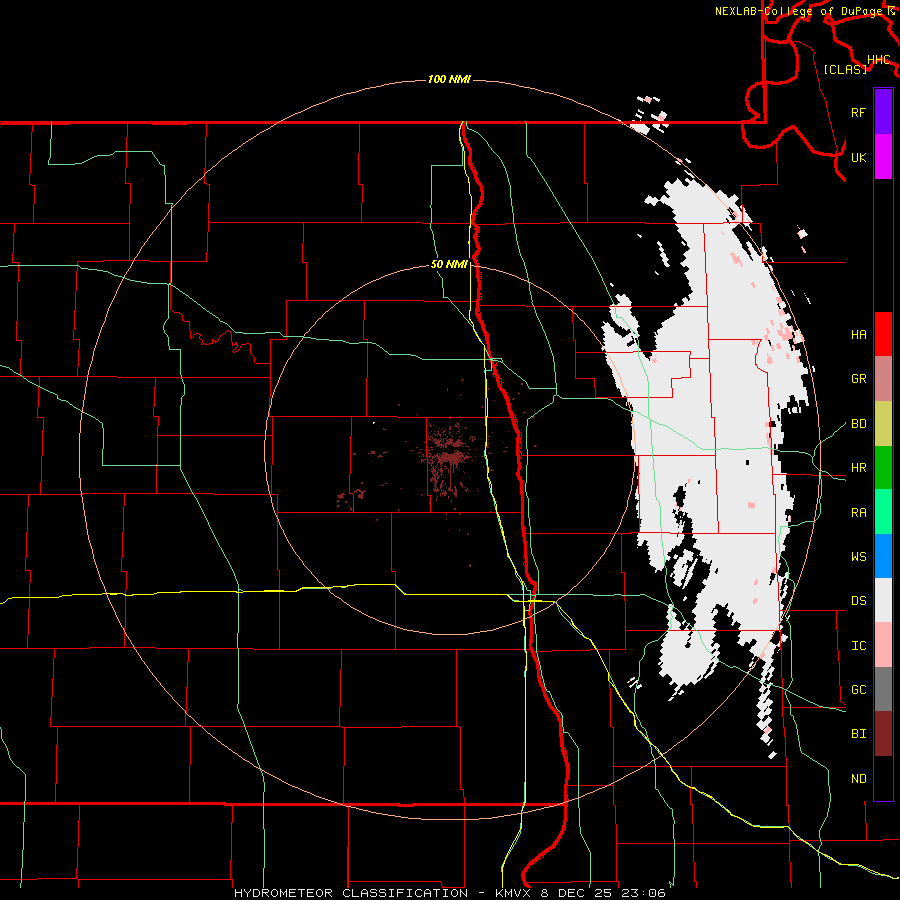Click the "UK" legend label
The image size is (900, 900).
[x=858, y=157]
